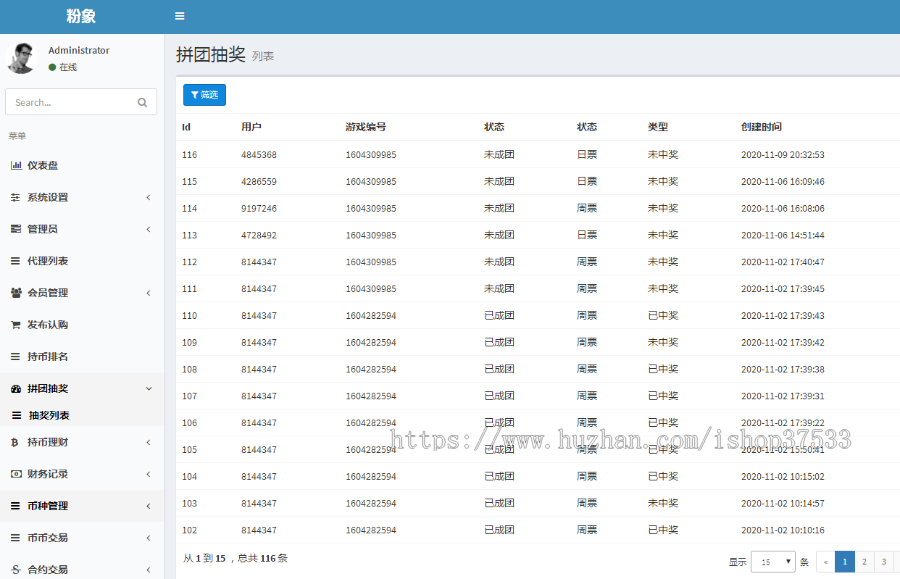Click the 币种管理 list icon

[15, 506]
